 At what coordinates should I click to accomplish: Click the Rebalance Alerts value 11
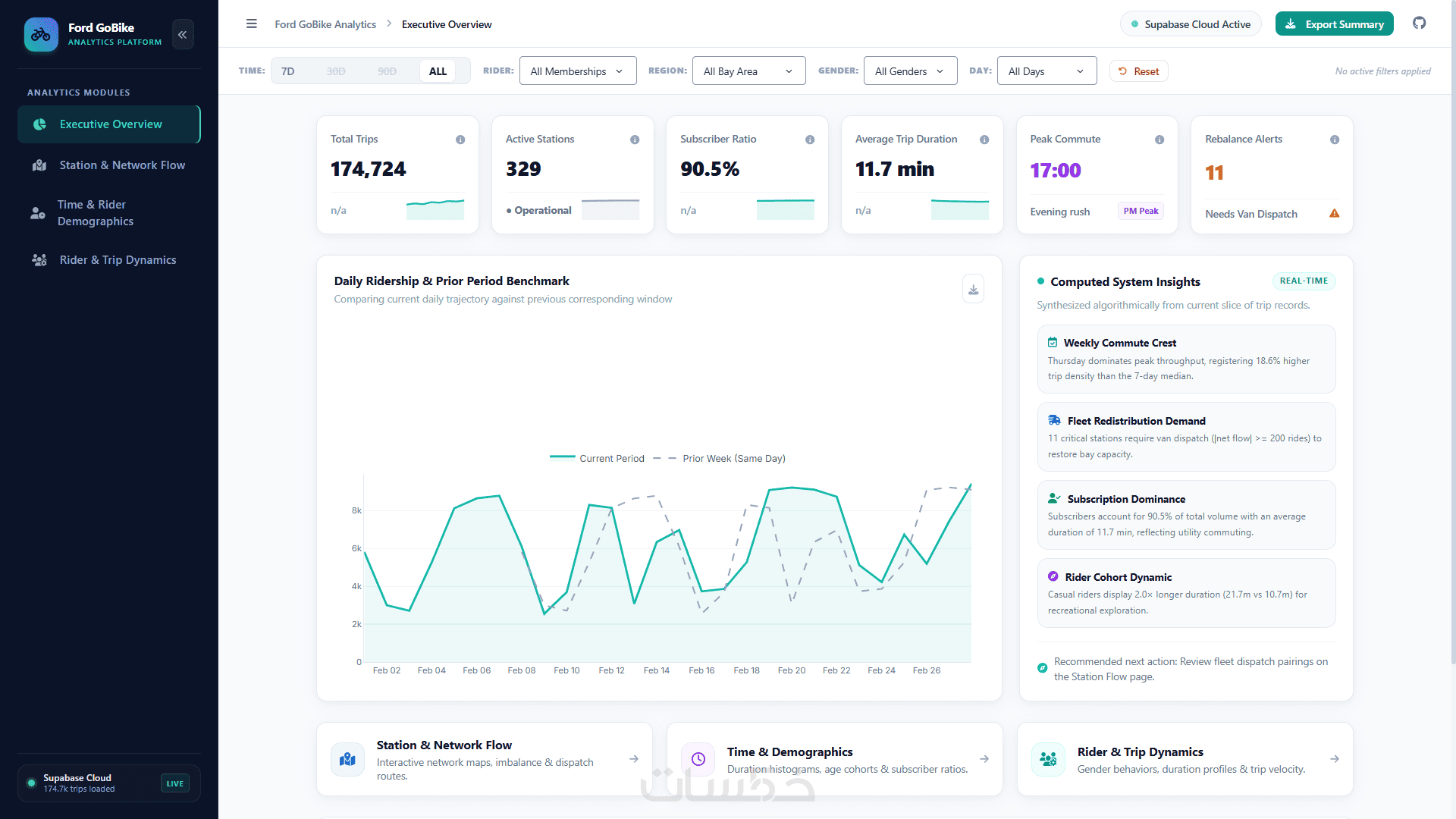pos(1214,173)
